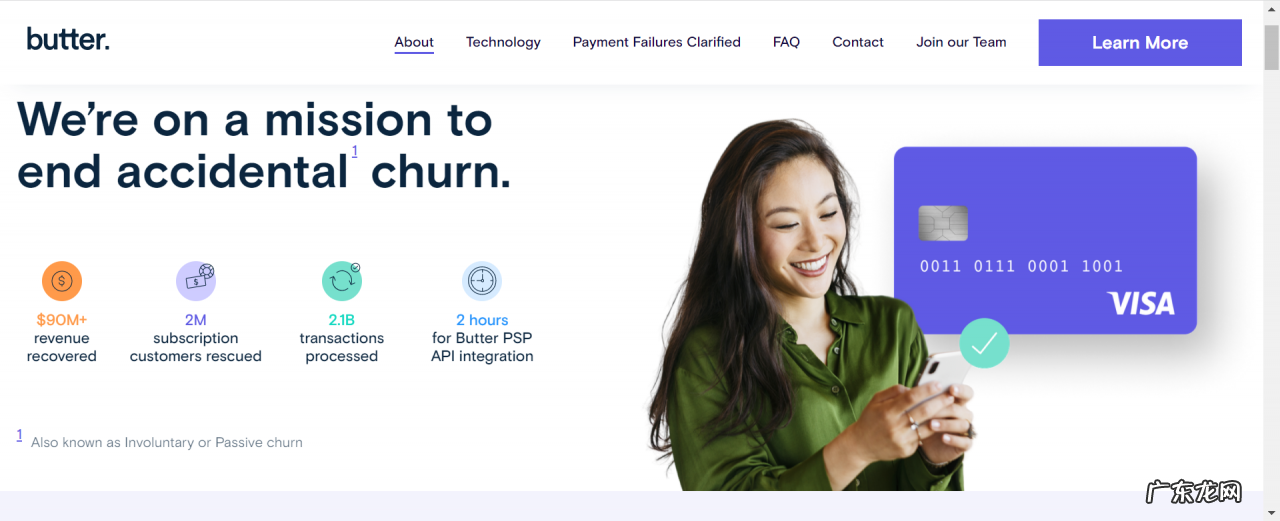
Task: Click the scrollbar up arrow
Action: click(1271, 9)
